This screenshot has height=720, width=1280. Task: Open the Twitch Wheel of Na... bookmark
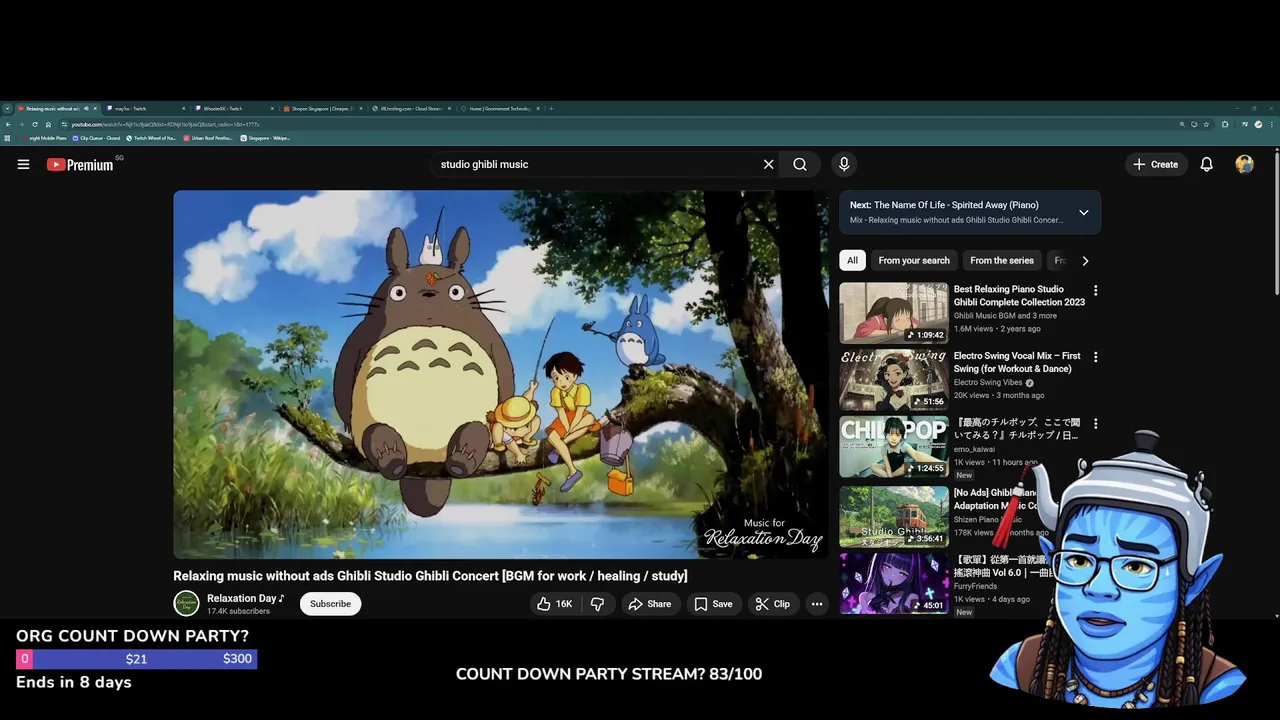pyautogui.click(x=151, y=138)
